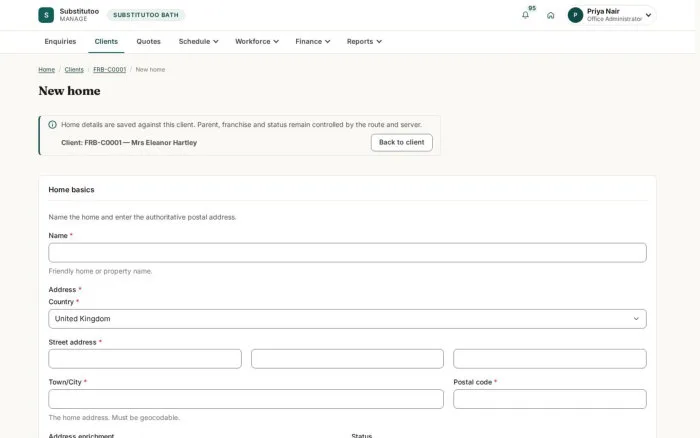
Task: Open the Finance dropdown menu
Action: [312, 42]
